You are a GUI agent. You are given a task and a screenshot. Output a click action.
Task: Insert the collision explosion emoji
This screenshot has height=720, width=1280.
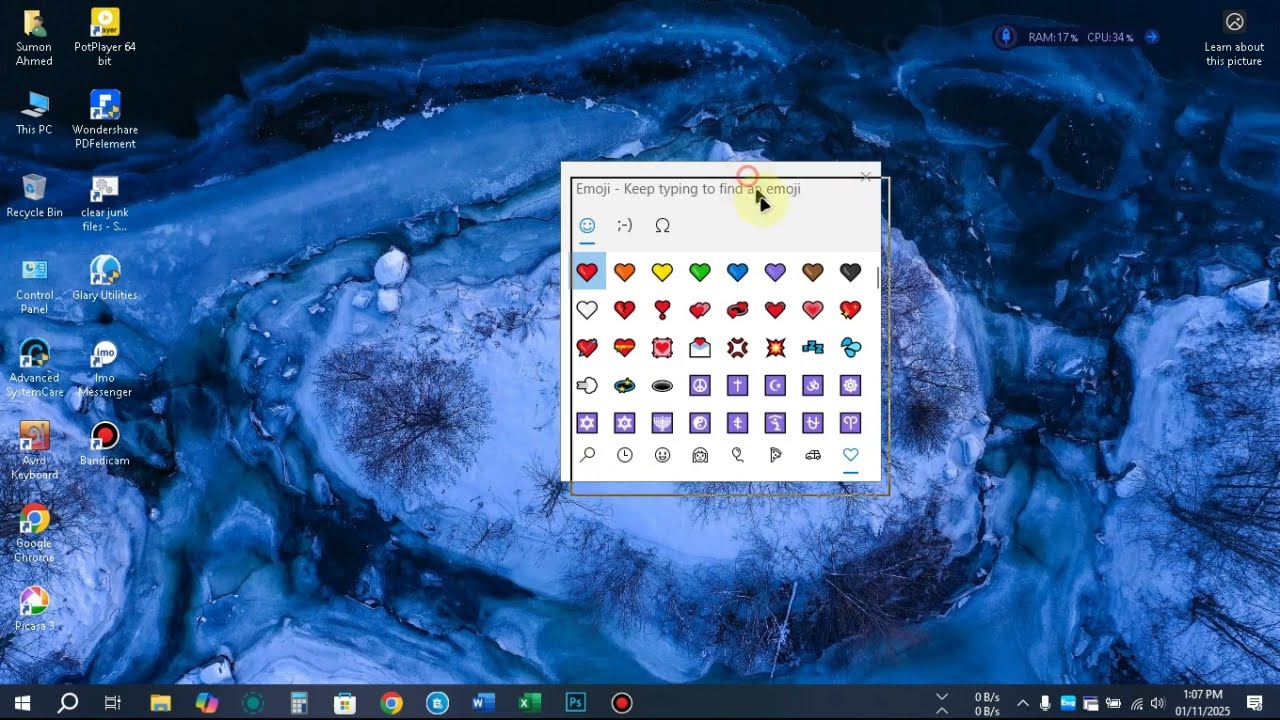[x=775, y=348]
